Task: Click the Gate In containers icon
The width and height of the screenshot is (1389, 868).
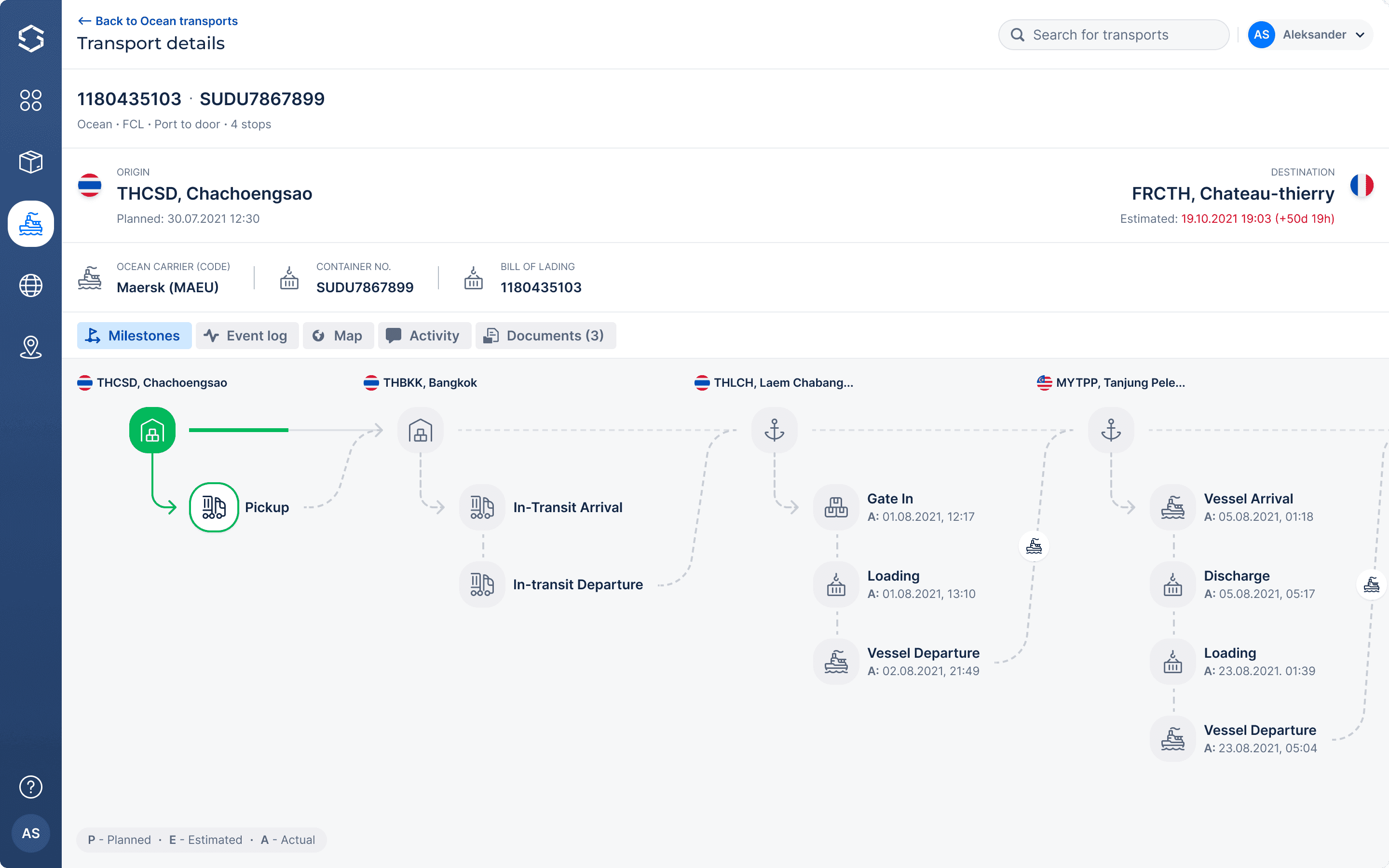Action: pos(836,507)
